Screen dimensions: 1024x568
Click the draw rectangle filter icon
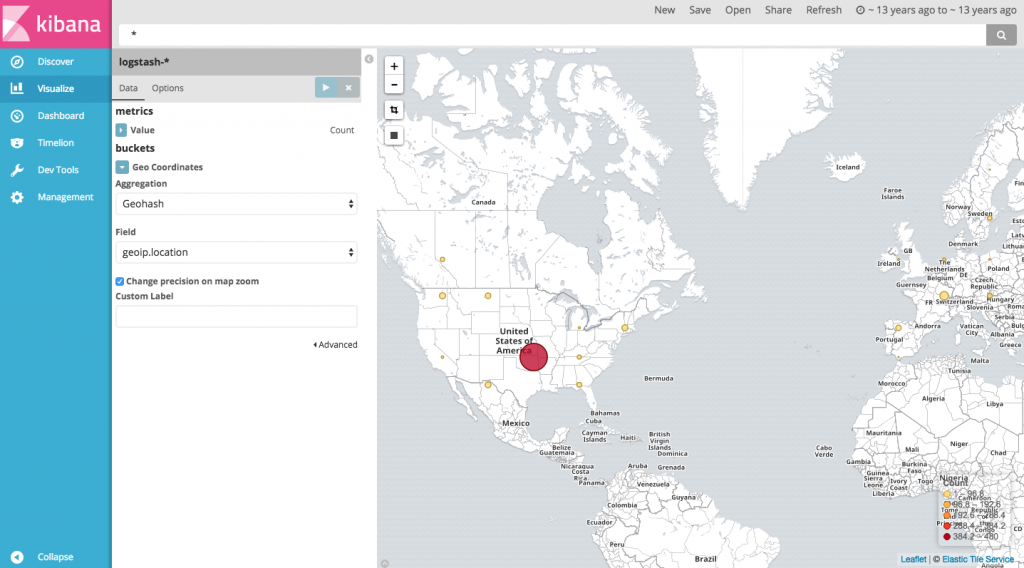394,135
